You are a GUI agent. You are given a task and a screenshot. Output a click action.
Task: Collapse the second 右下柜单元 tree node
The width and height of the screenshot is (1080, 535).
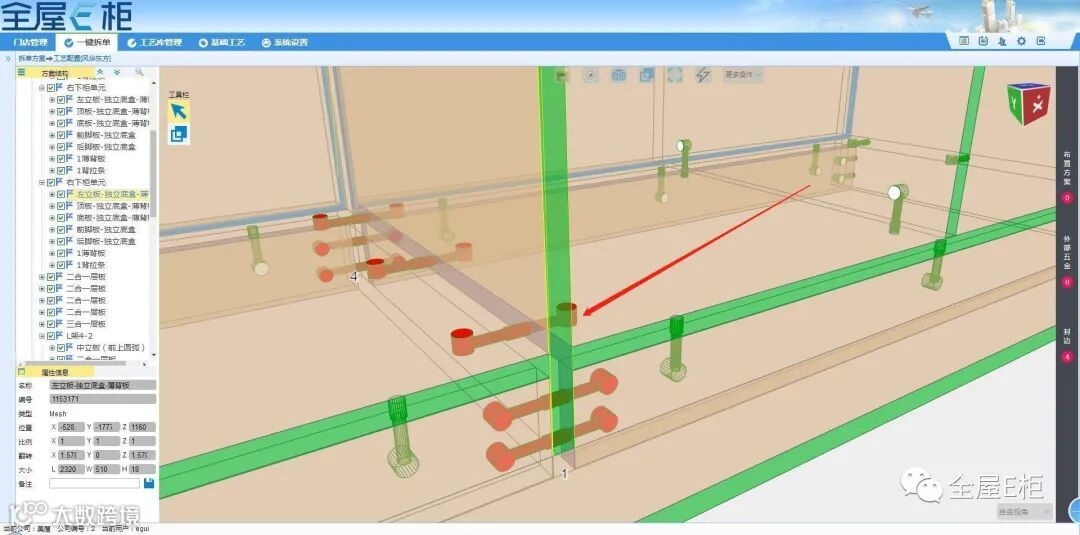point(42,182)
